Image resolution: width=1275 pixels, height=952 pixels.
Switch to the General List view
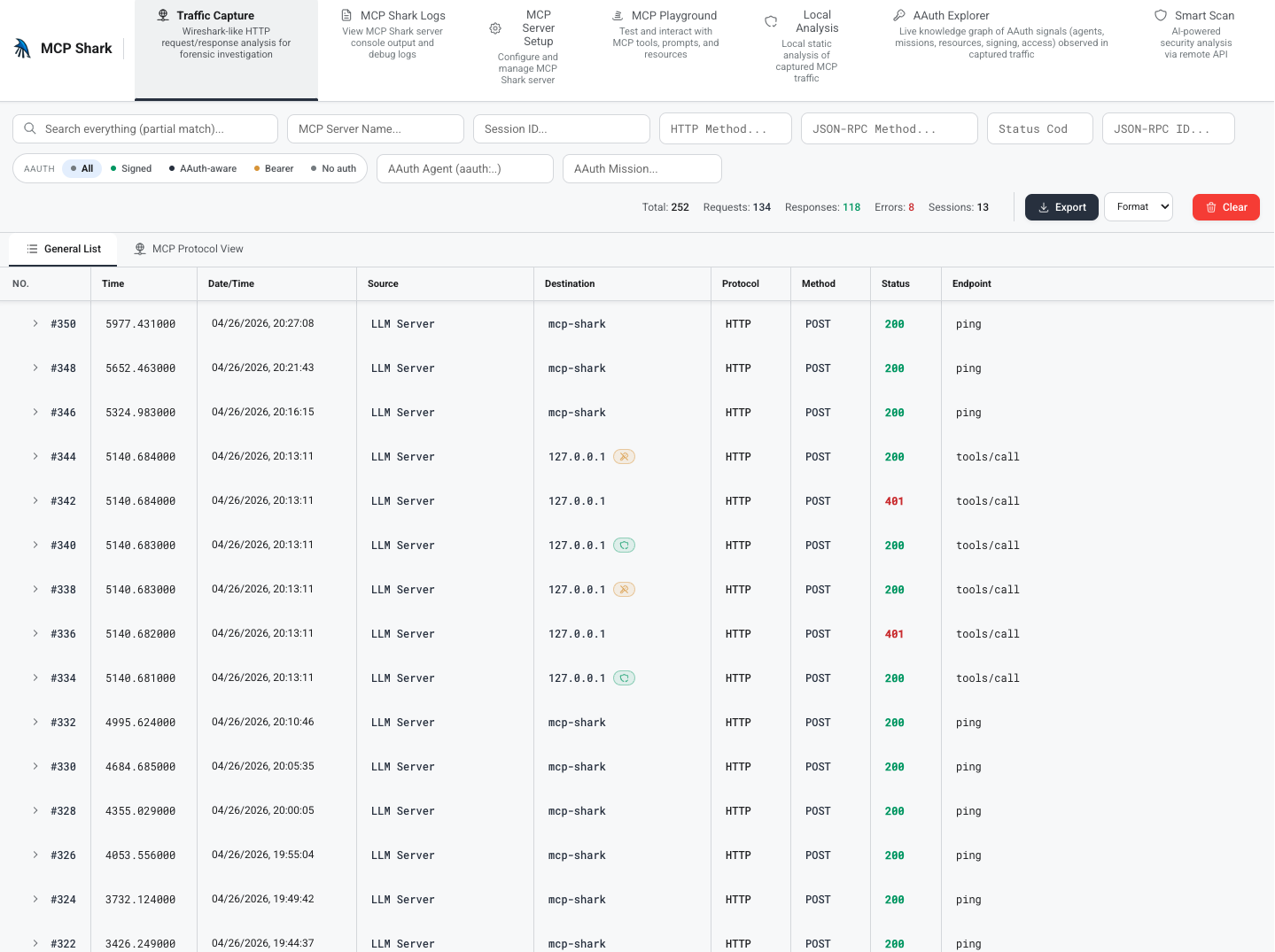pyautogui.click(x=63, y=249)
